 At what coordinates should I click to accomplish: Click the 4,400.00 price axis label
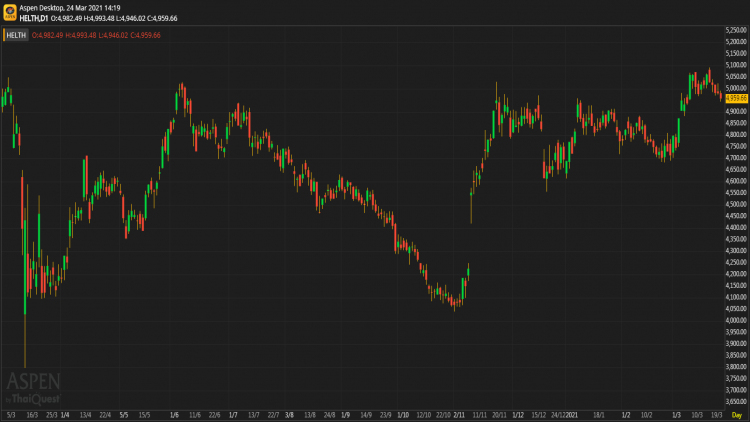point(736,227)
